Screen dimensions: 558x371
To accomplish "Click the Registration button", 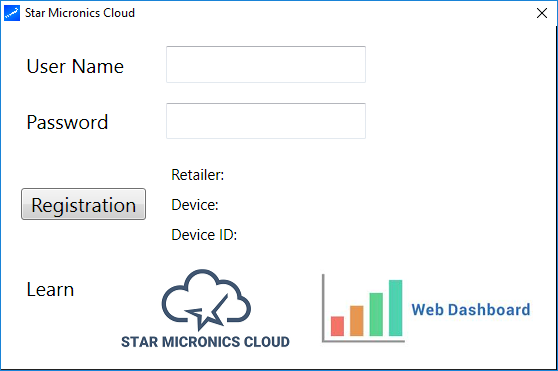I will (x=84, y=204).
